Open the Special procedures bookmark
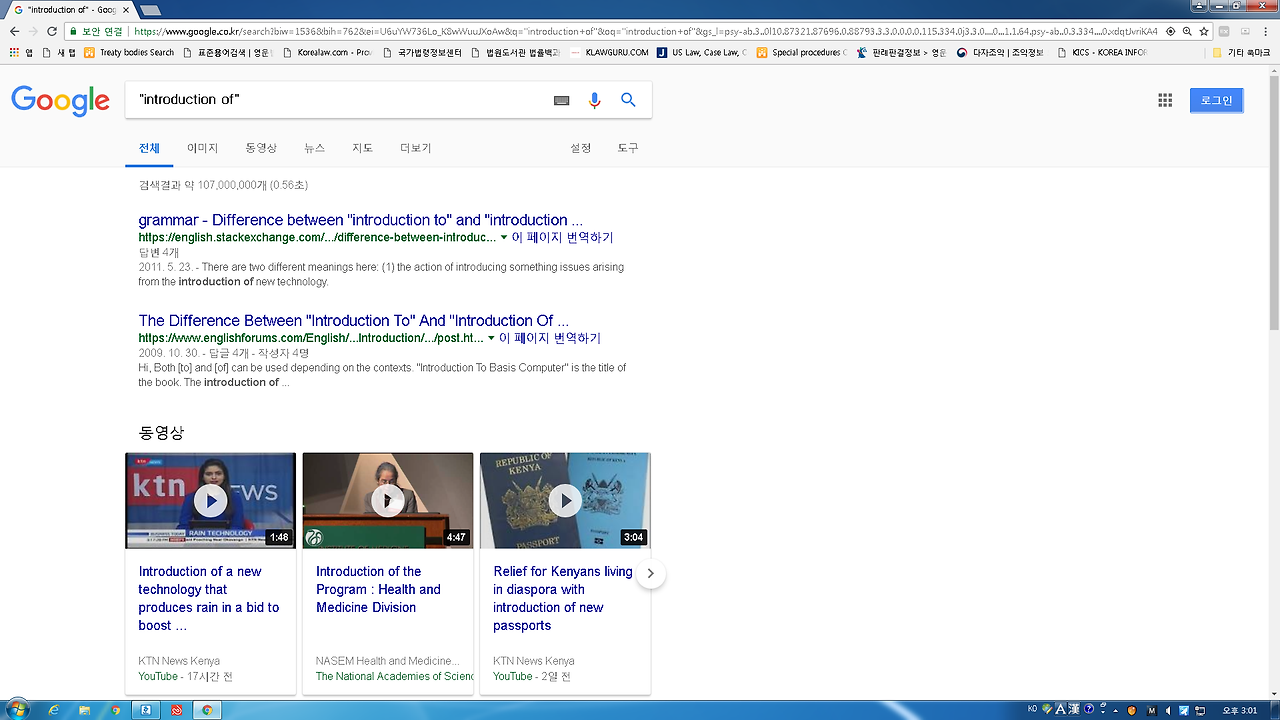 801,52
